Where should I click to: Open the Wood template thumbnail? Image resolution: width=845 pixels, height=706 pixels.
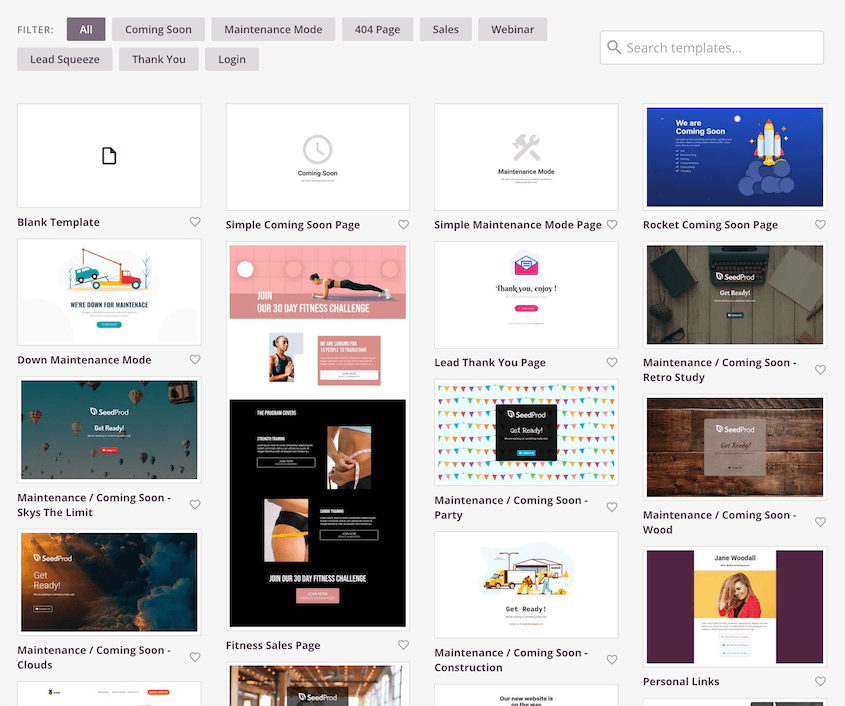pos(735,447)
